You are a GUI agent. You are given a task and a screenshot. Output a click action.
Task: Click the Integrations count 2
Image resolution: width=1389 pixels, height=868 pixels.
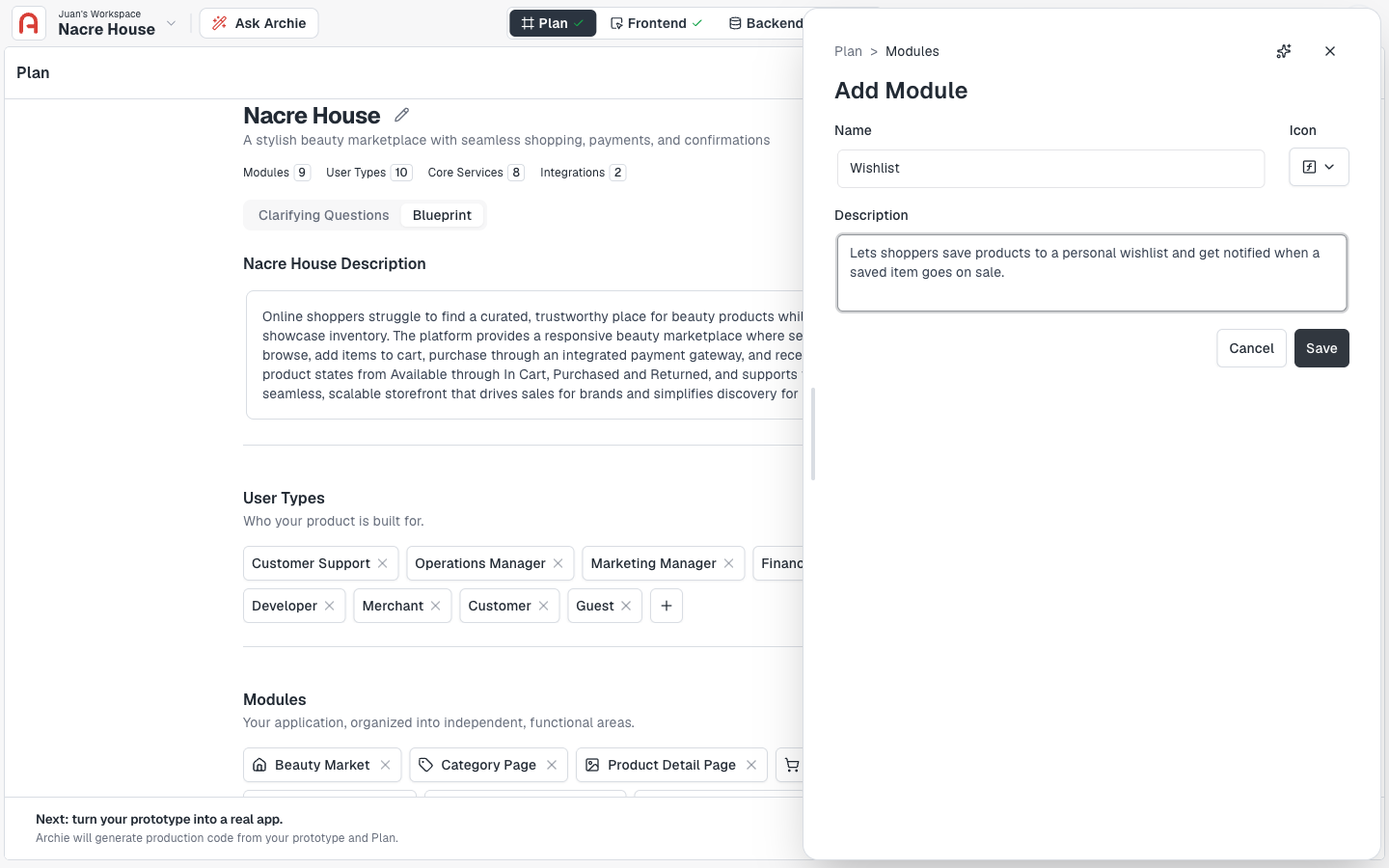click(x=617, y=173)
